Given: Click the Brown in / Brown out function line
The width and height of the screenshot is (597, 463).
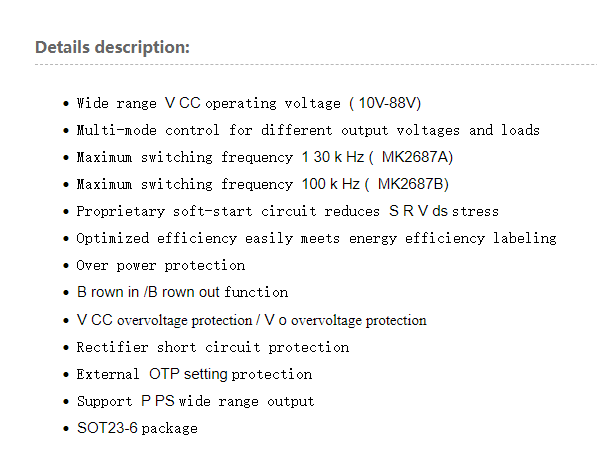Looking at the screenshot, I should (182, 292).
